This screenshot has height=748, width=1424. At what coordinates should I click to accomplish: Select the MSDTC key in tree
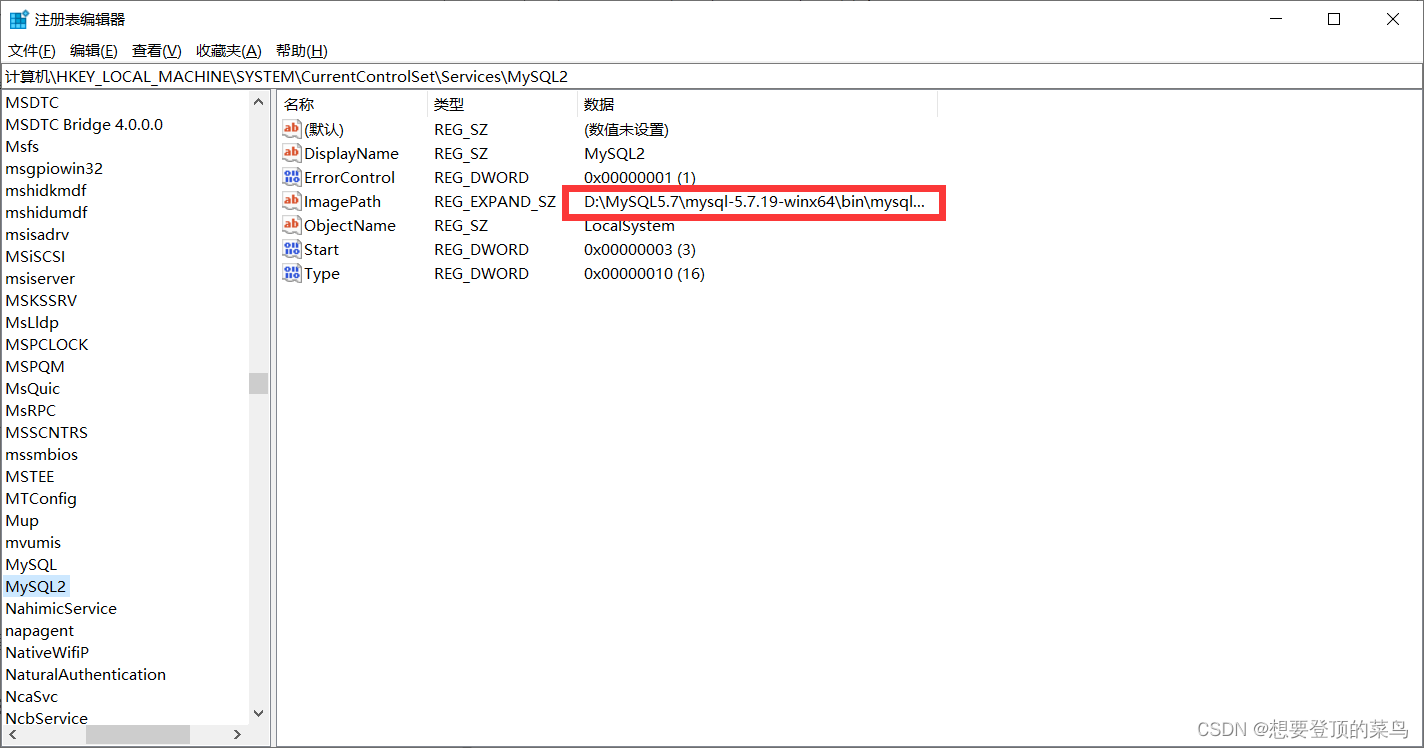coord(32,102)
